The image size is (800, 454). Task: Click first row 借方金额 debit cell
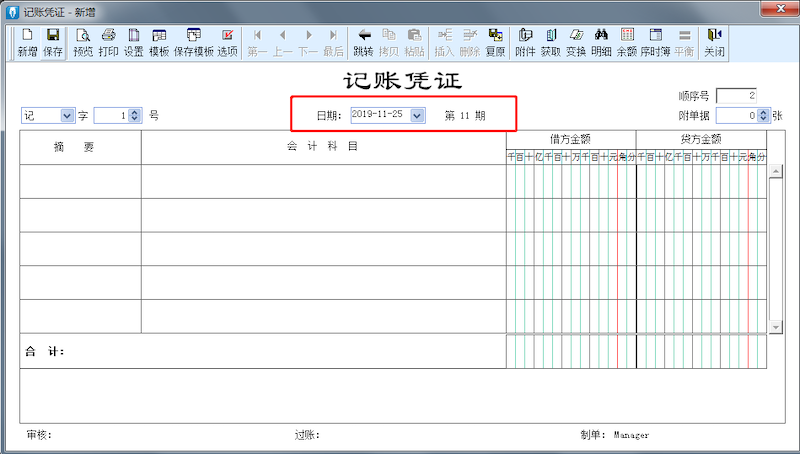[571, 182]
